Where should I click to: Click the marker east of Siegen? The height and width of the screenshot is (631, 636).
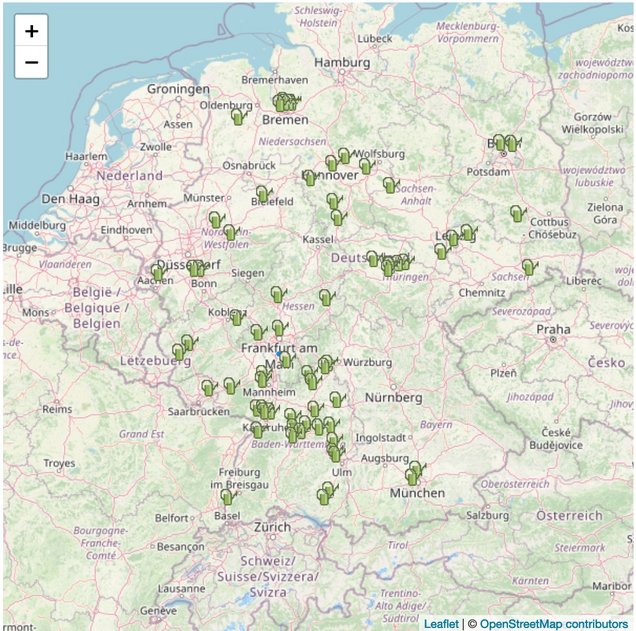(x=277, y=294)
